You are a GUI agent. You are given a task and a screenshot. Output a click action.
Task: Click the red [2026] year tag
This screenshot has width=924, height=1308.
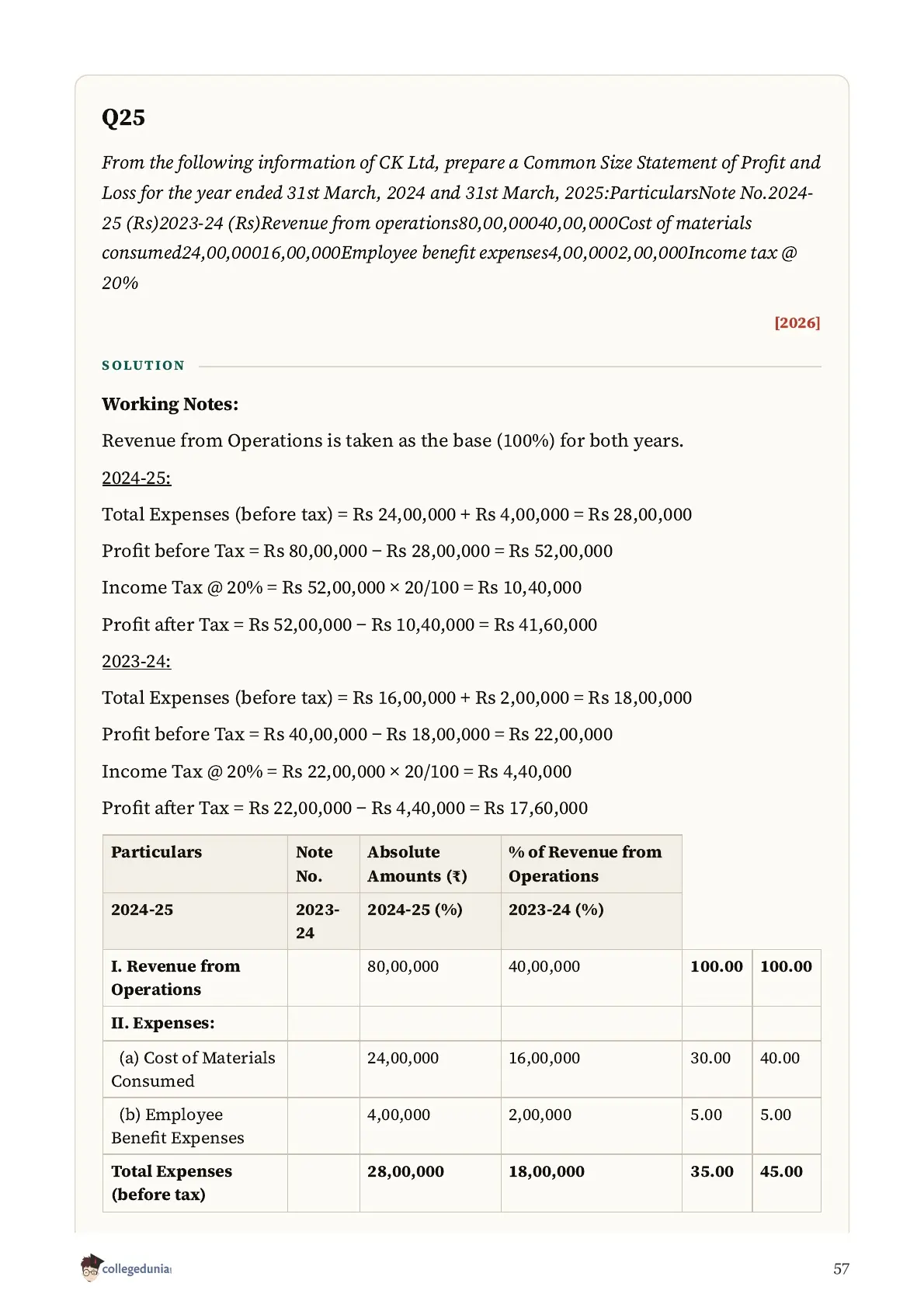point(797,323)
